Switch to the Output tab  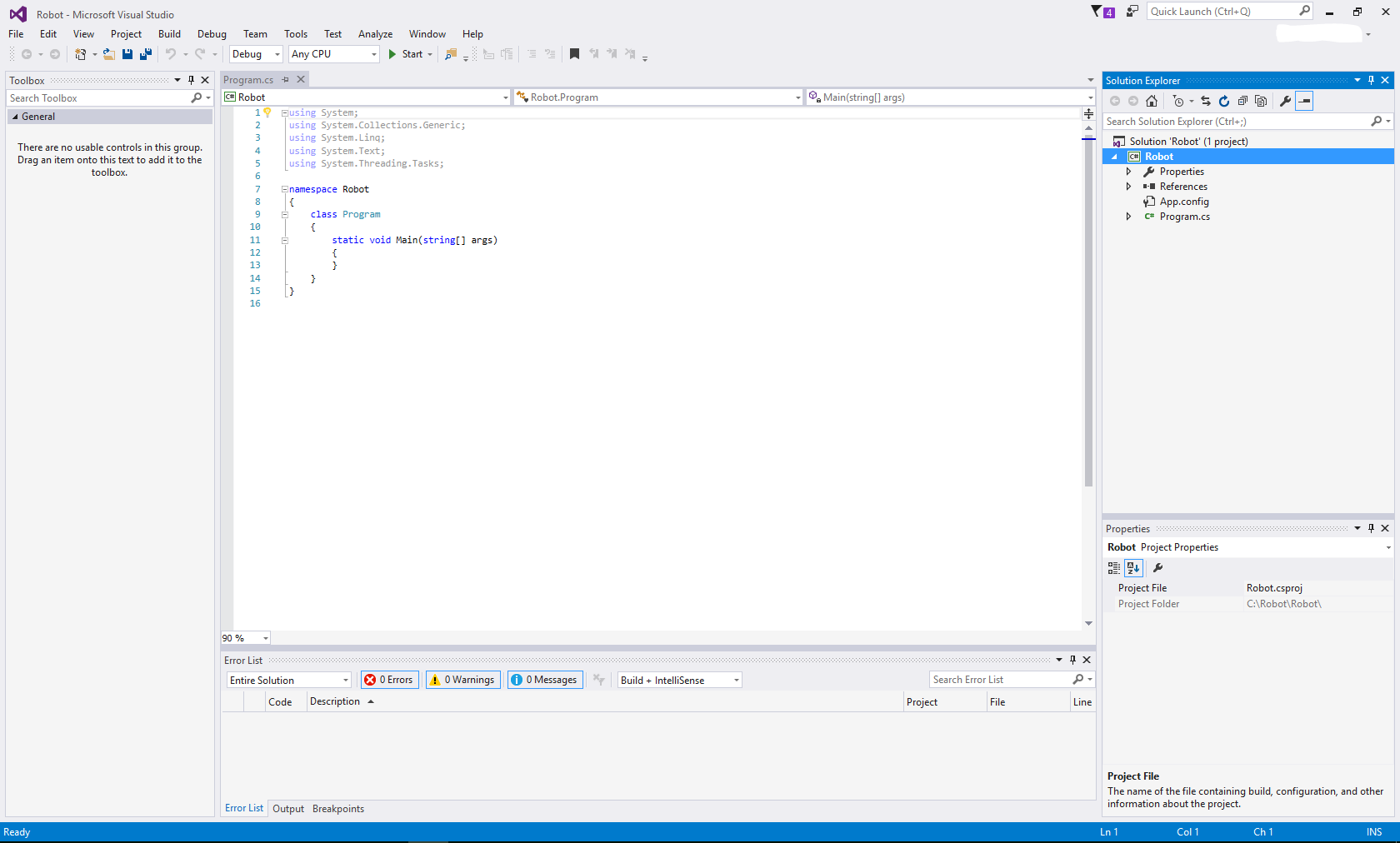287,808
